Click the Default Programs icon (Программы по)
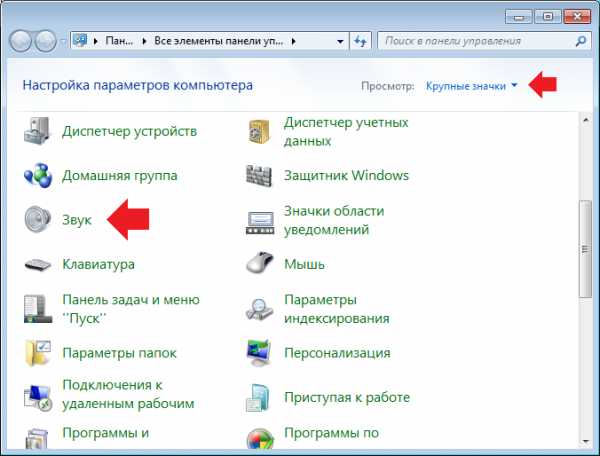Viewport: 600px width, 456px height. coord(260,439)
